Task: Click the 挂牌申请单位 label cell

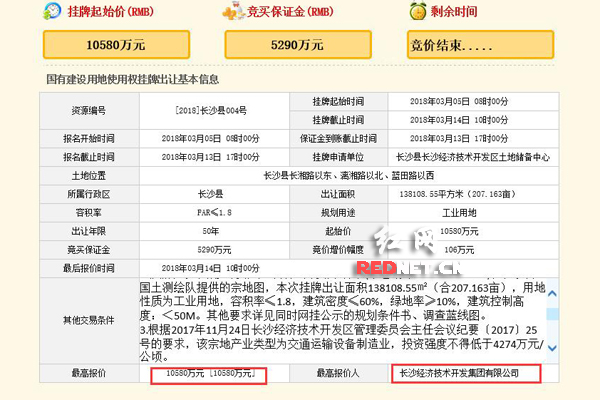Action: click(x=339, y=157)
